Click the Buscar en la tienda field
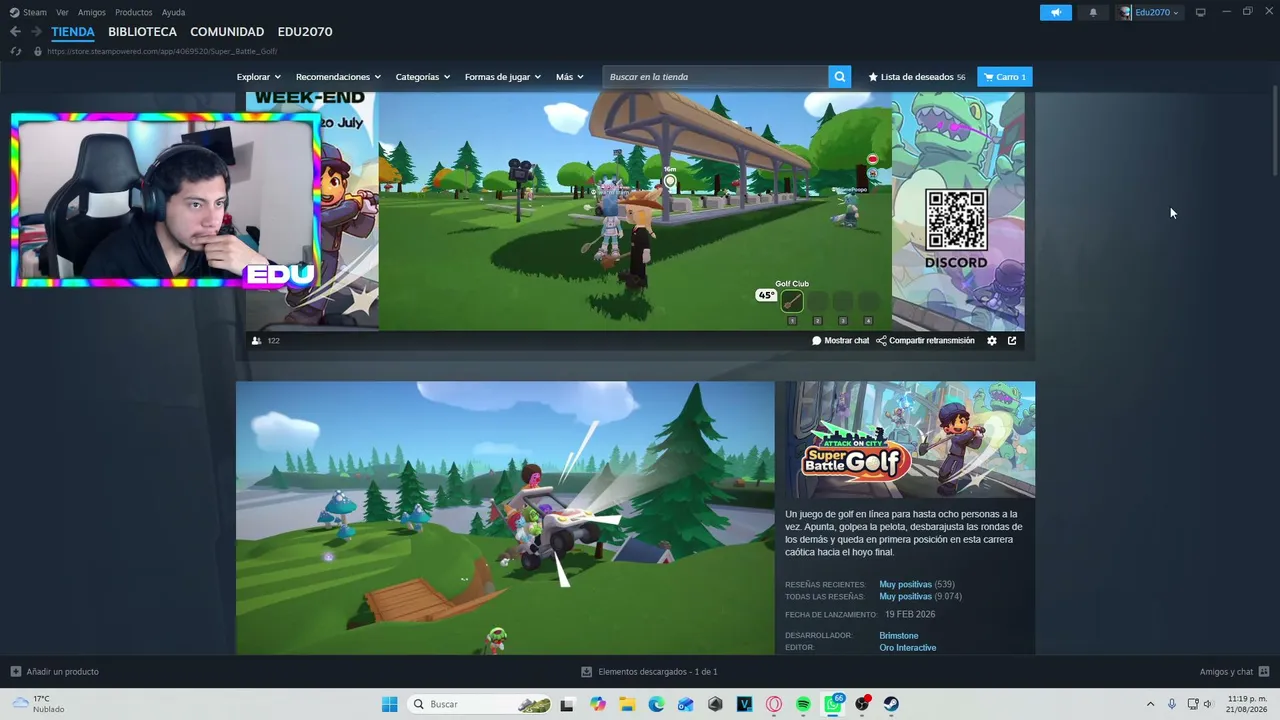The width and height of the screenshot is (1280, 720). tap(715, 77)
